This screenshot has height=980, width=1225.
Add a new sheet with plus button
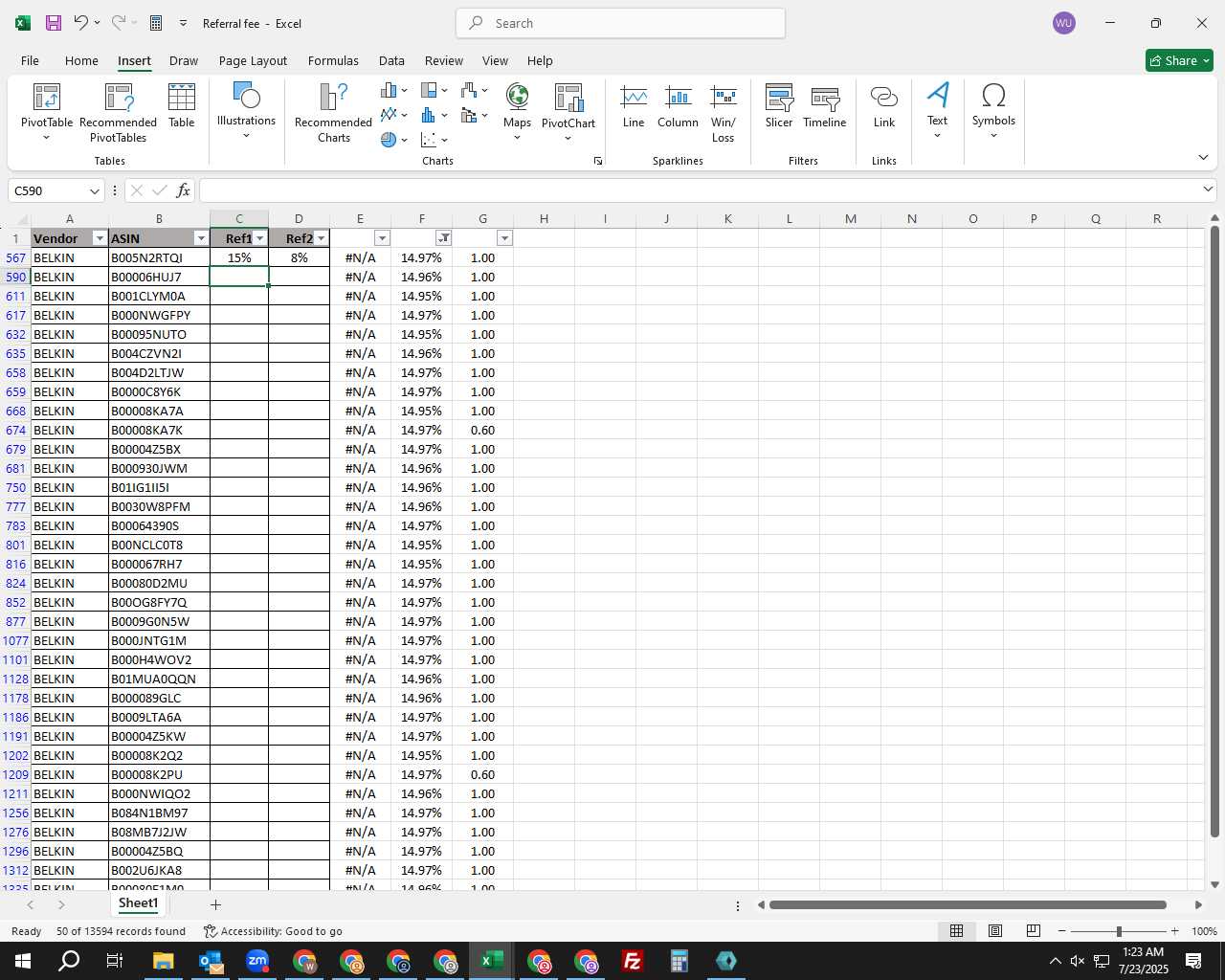click(215, 904)
